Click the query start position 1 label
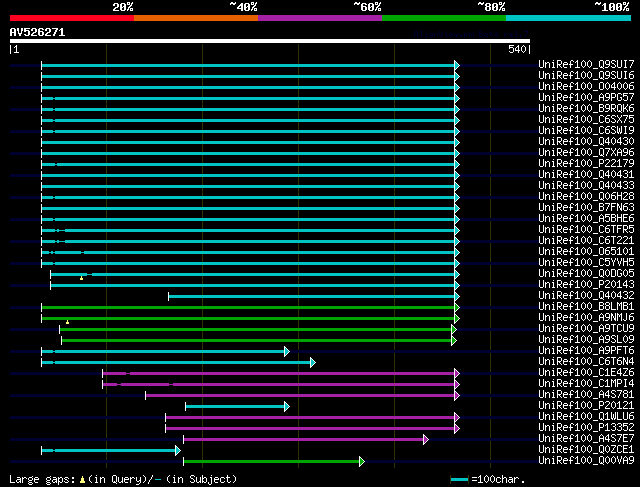The image size is (640, 487). coord(16,49)
